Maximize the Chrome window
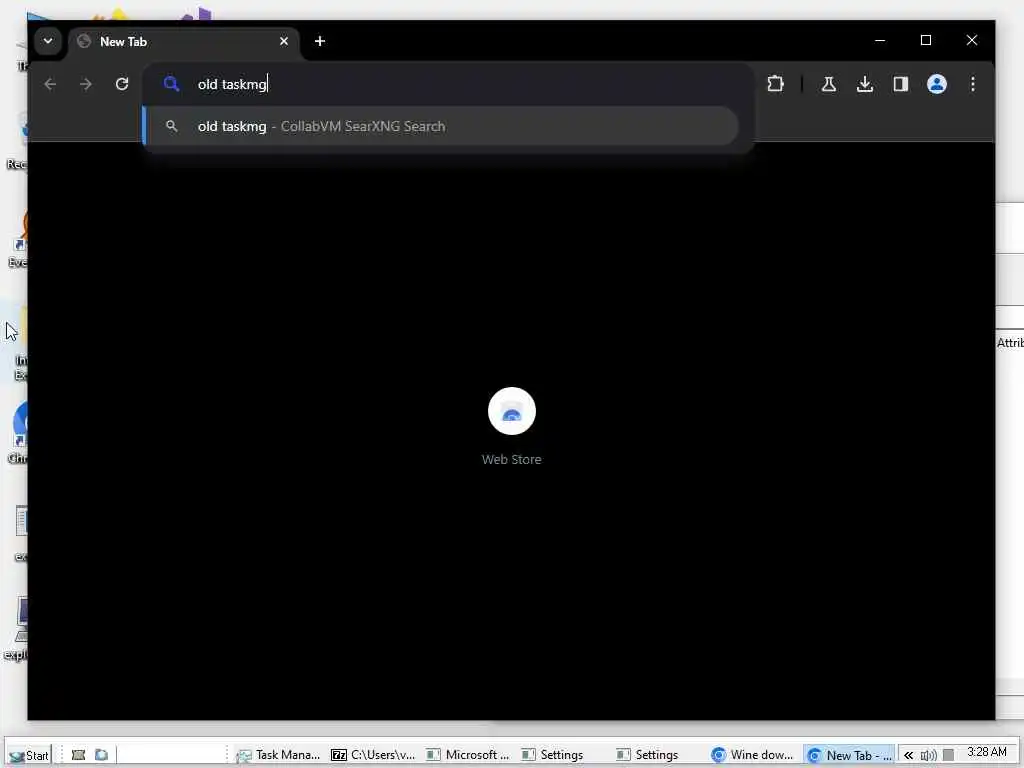This screenshot has height=768, width=1024. (925, 40)
